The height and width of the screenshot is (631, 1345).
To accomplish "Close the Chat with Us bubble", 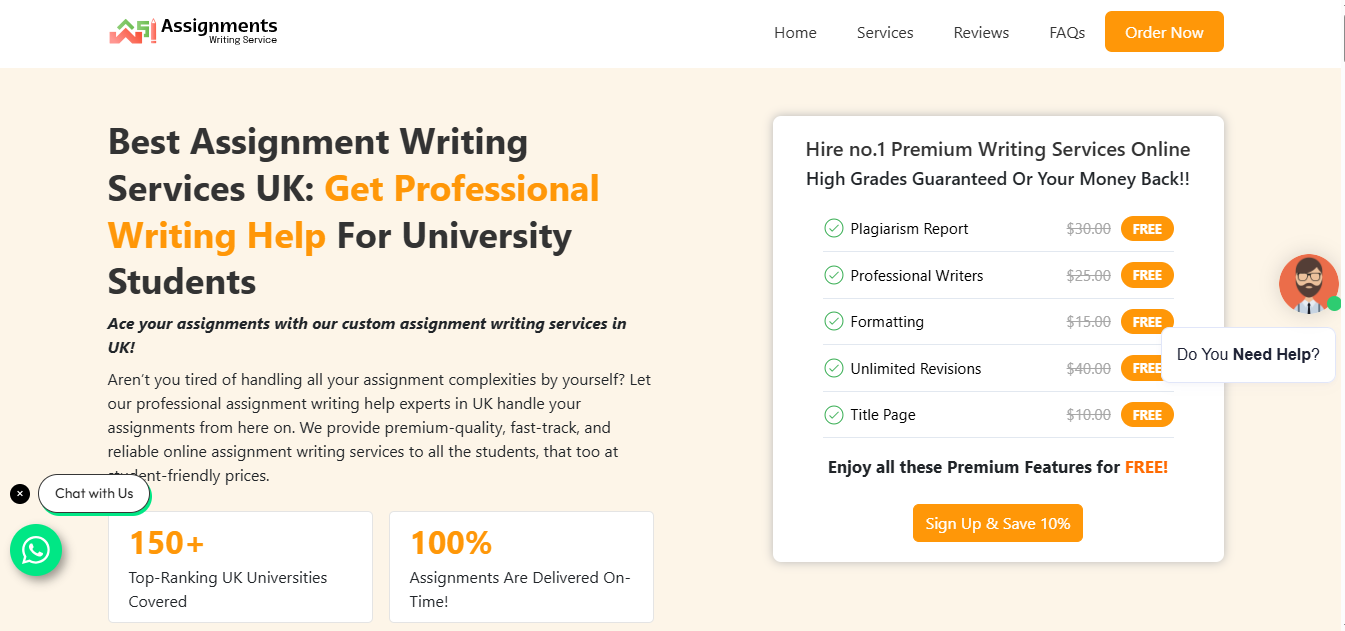I will (20, 493).
